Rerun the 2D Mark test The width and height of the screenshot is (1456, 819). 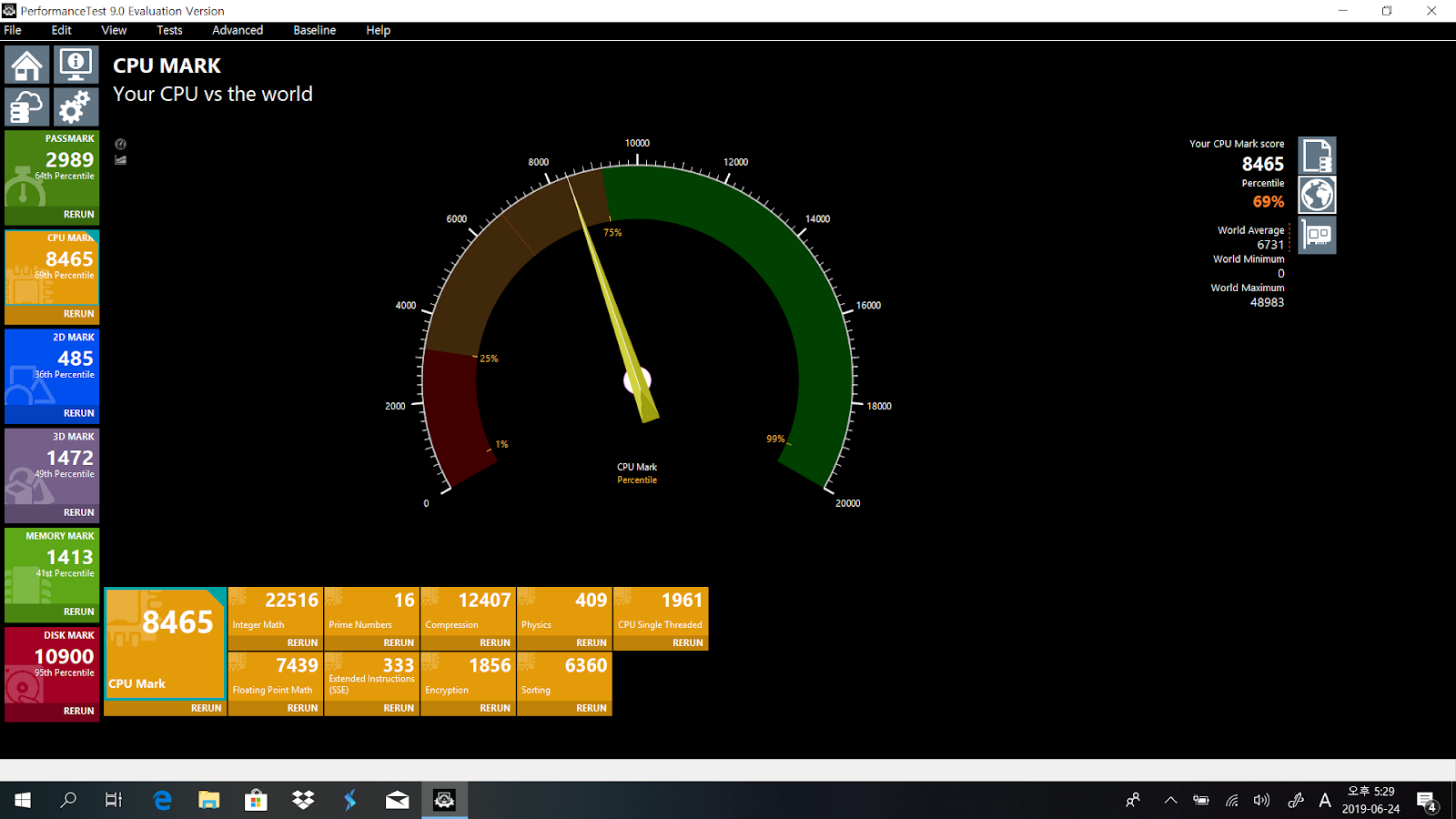(x=78, y=413)
